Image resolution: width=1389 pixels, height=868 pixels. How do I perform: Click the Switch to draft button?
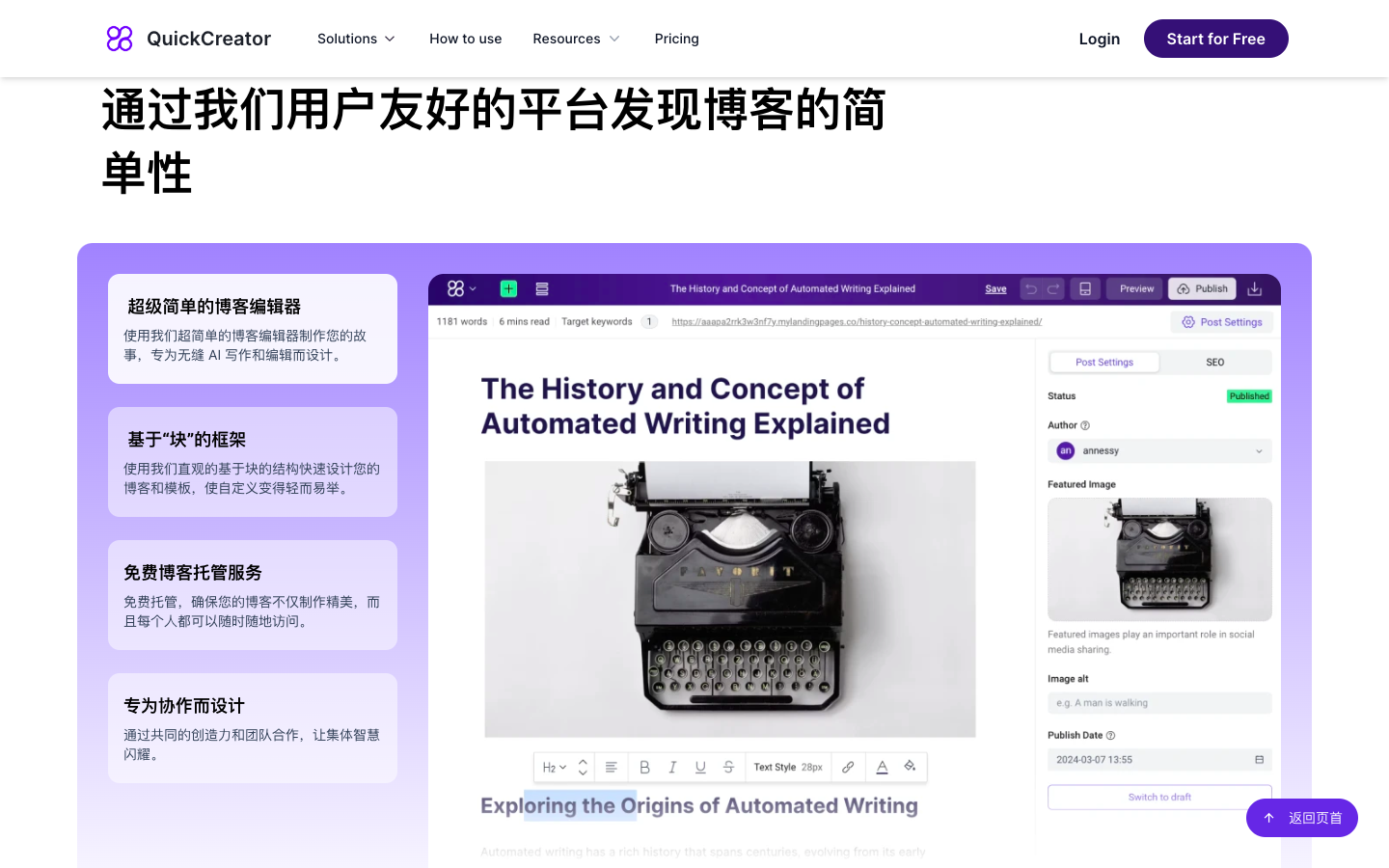1159,798
